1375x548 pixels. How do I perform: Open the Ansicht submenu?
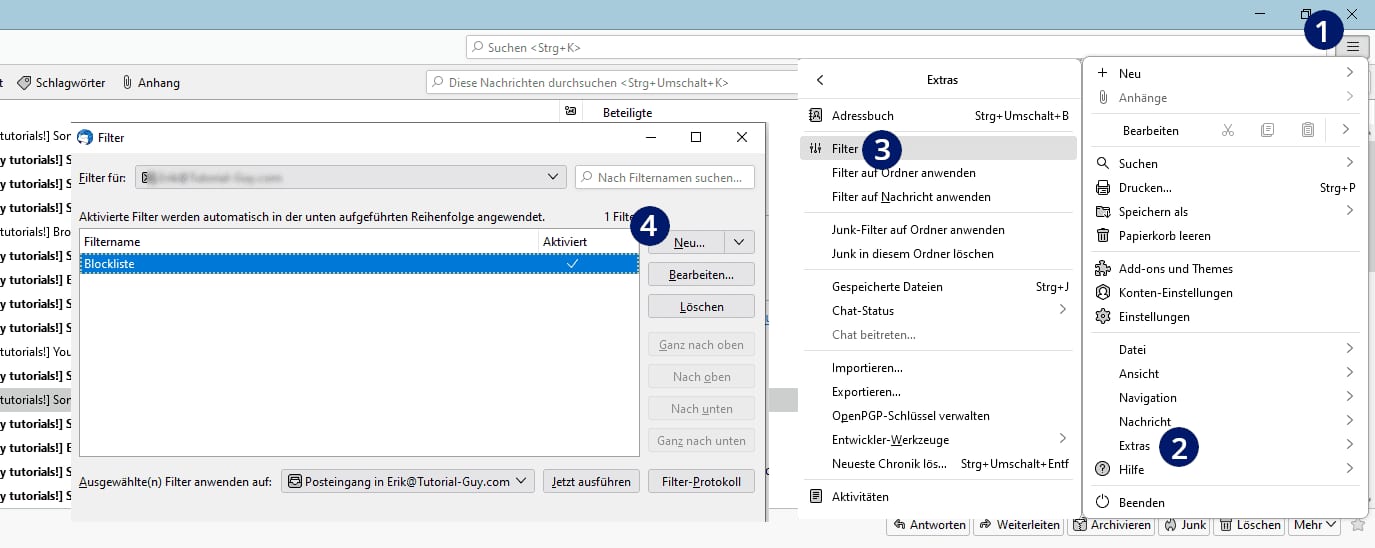tap(1226, 373)
